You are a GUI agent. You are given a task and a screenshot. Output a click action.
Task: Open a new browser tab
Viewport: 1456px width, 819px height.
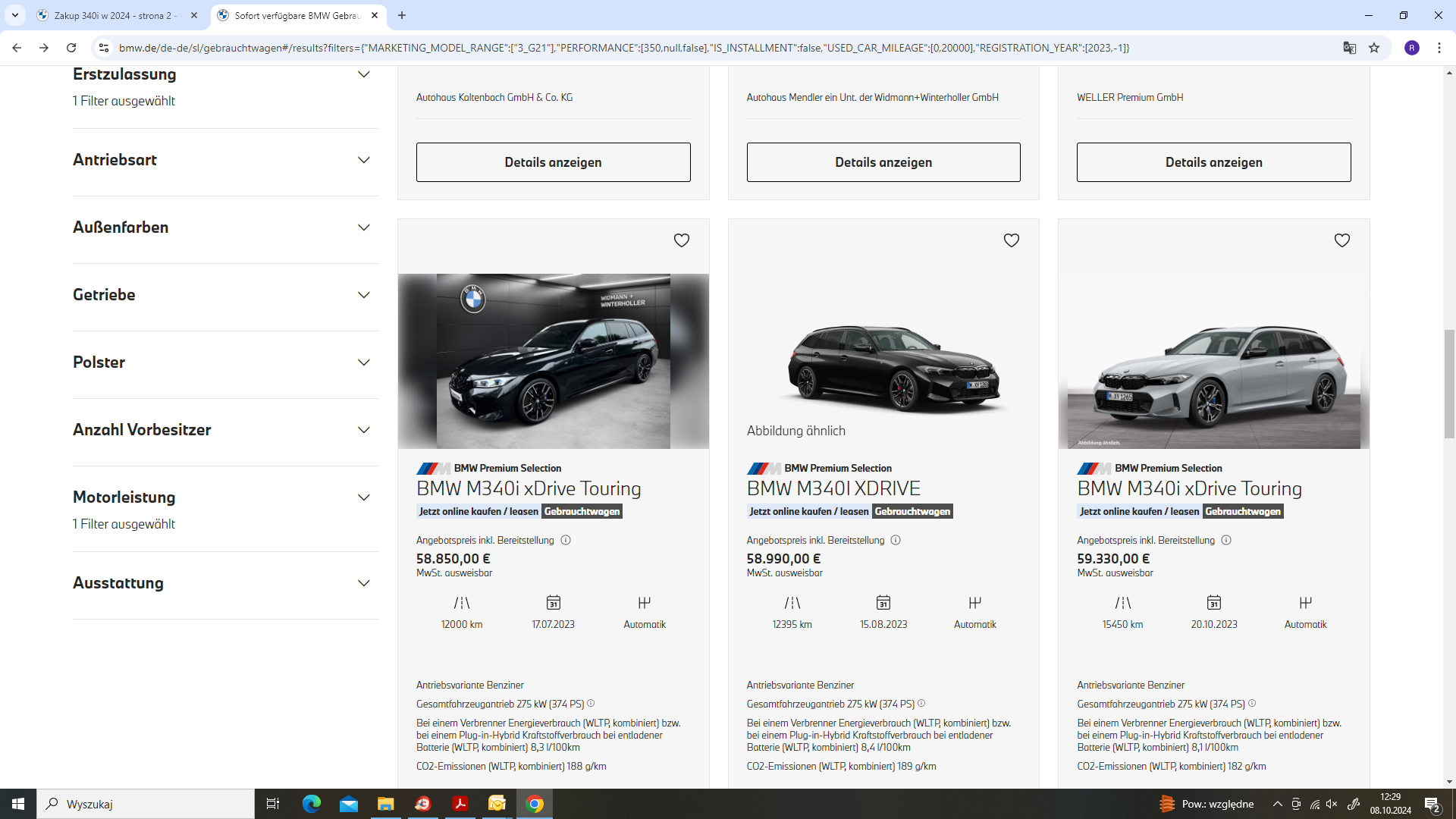point(402,15)
